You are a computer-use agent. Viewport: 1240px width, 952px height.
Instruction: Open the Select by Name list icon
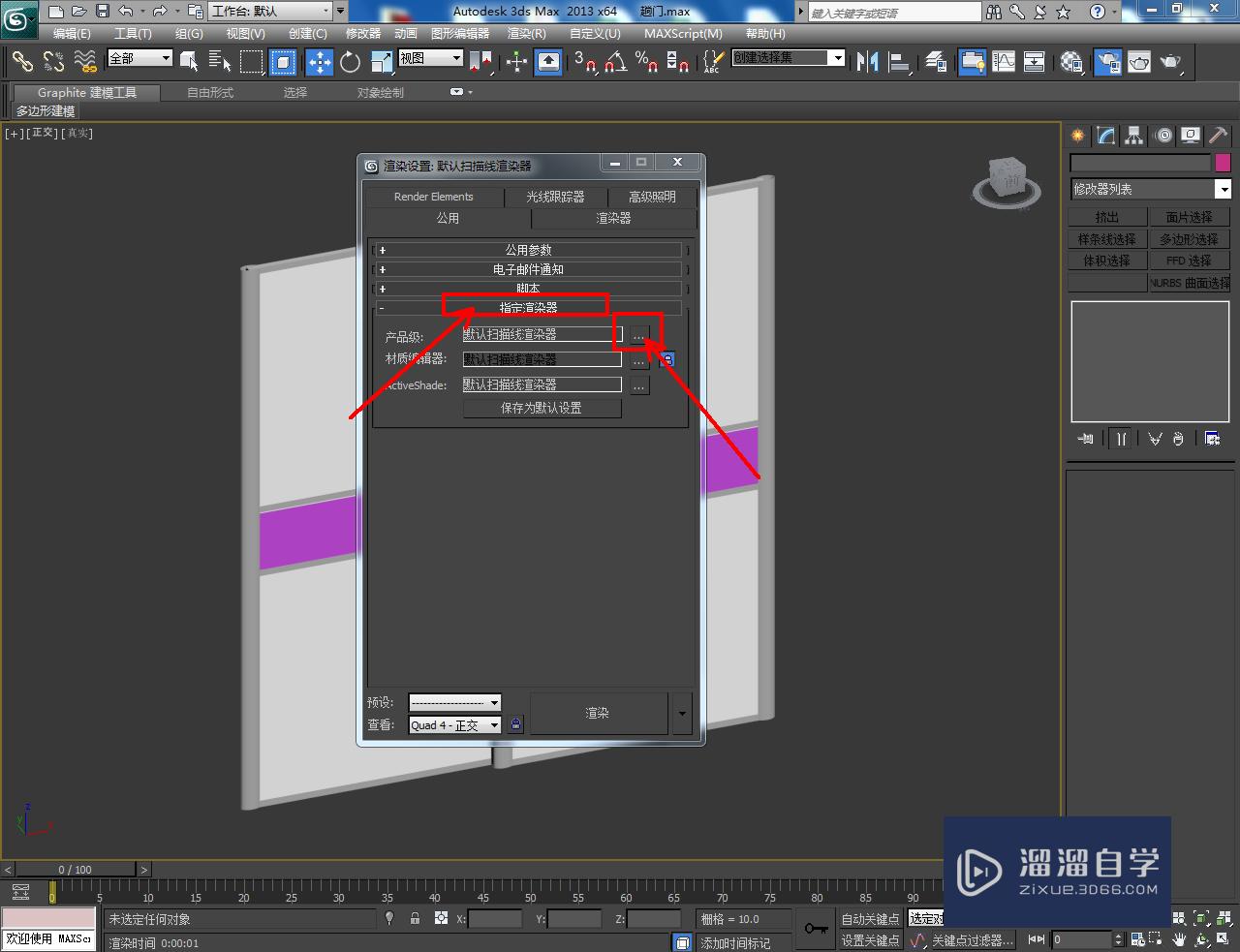tap(220, 62)
